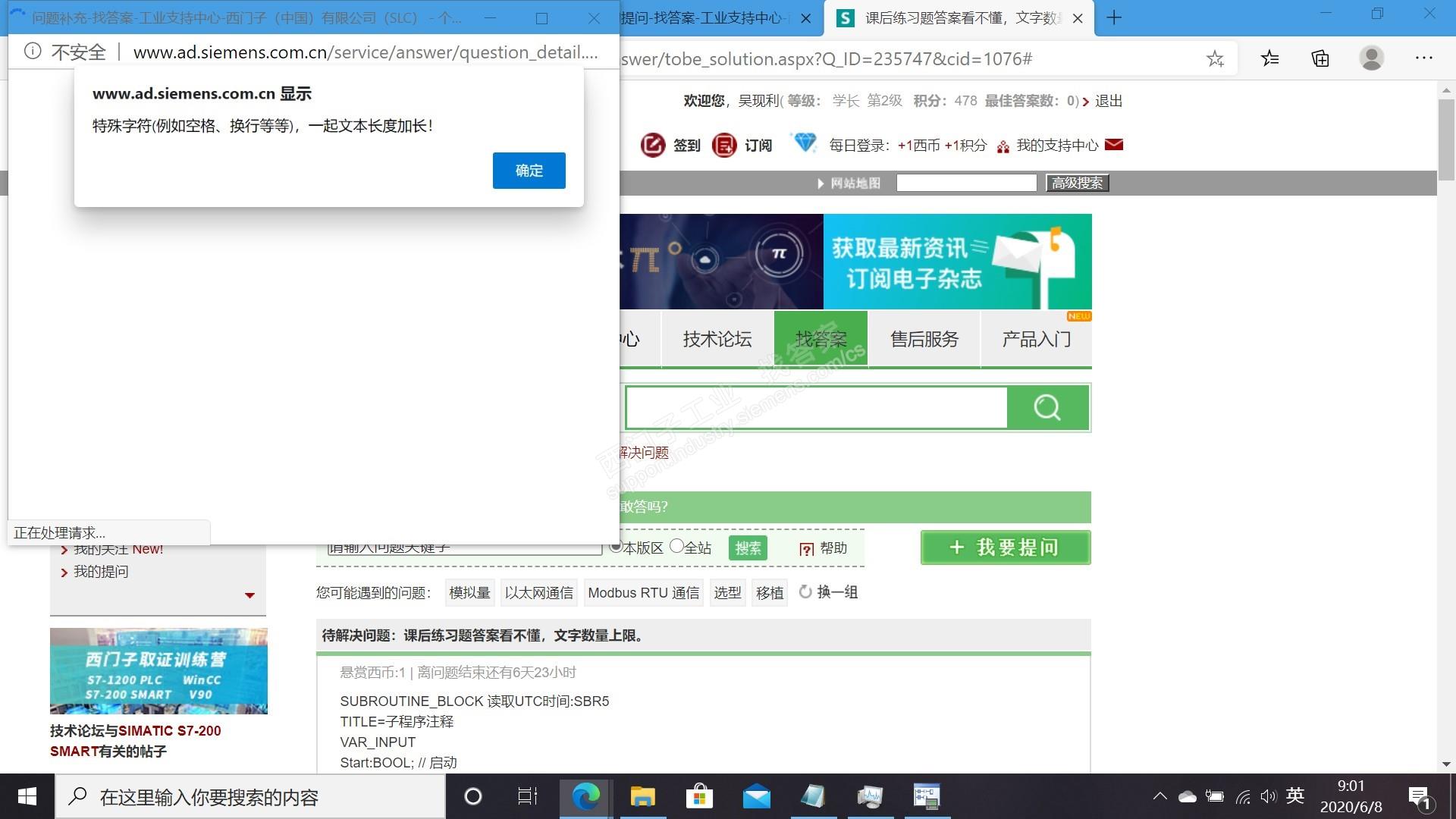
Task: Click the 签到 check-in icon
Action: coord(652,145)
